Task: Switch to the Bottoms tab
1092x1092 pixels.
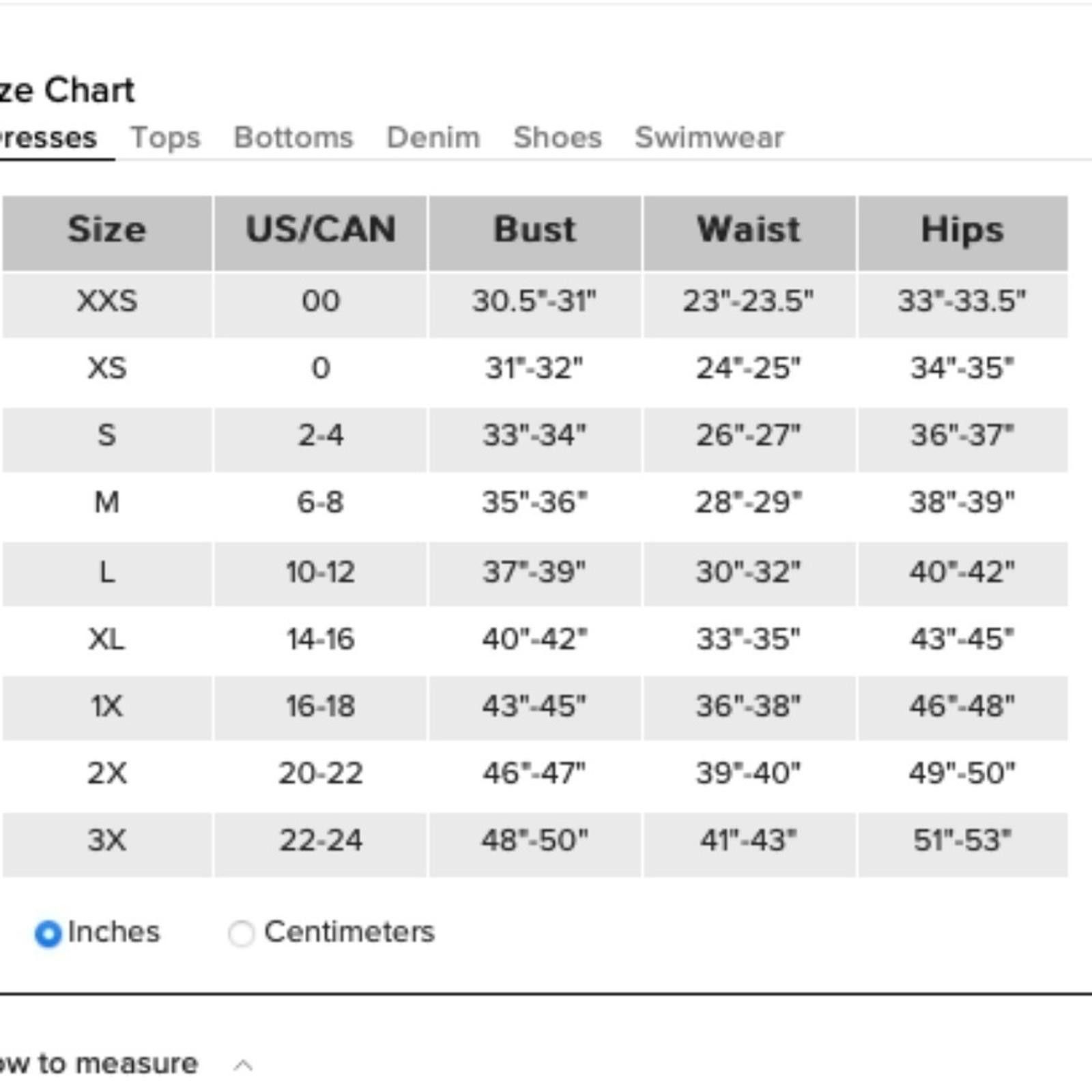Action: click(293, 137)
